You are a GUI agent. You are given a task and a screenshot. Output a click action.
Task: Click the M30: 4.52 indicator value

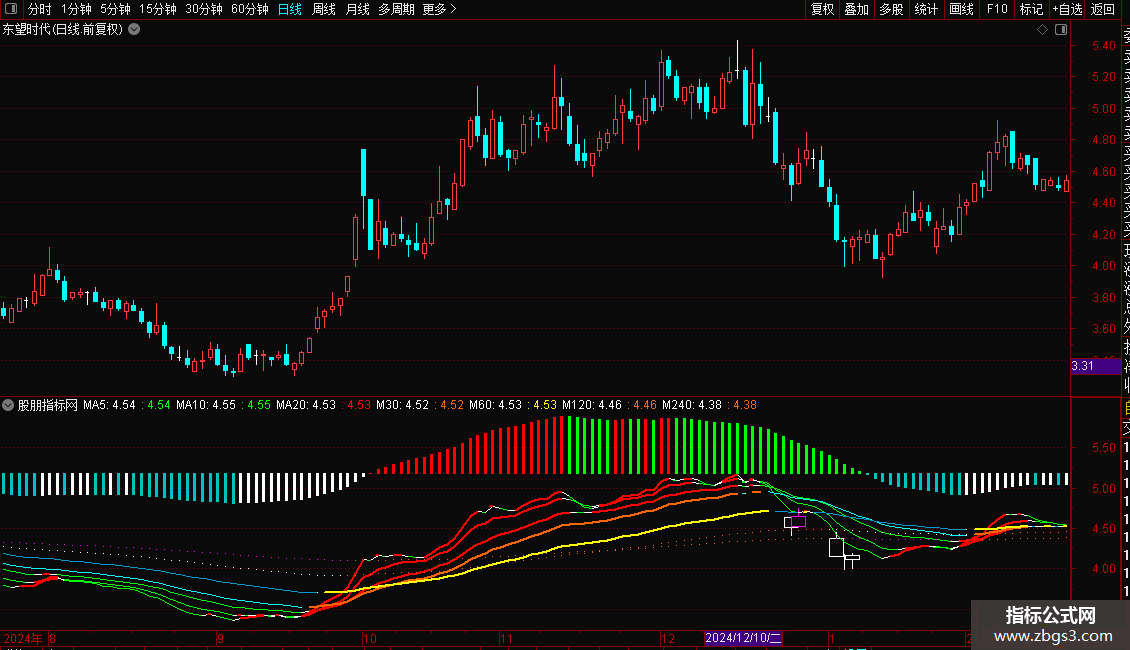pos(402,405)
